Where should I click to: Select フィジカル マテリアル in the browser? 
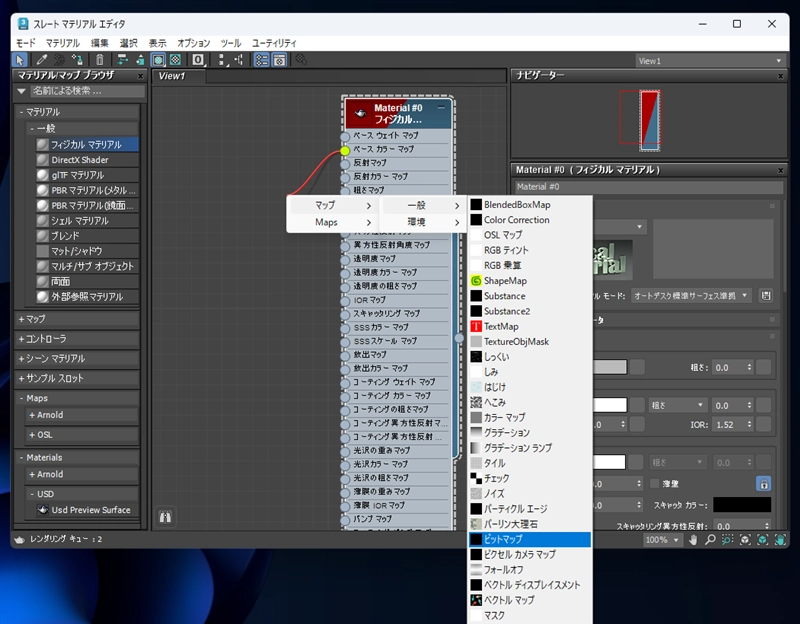pyautogui.click(x=85, y=145)
